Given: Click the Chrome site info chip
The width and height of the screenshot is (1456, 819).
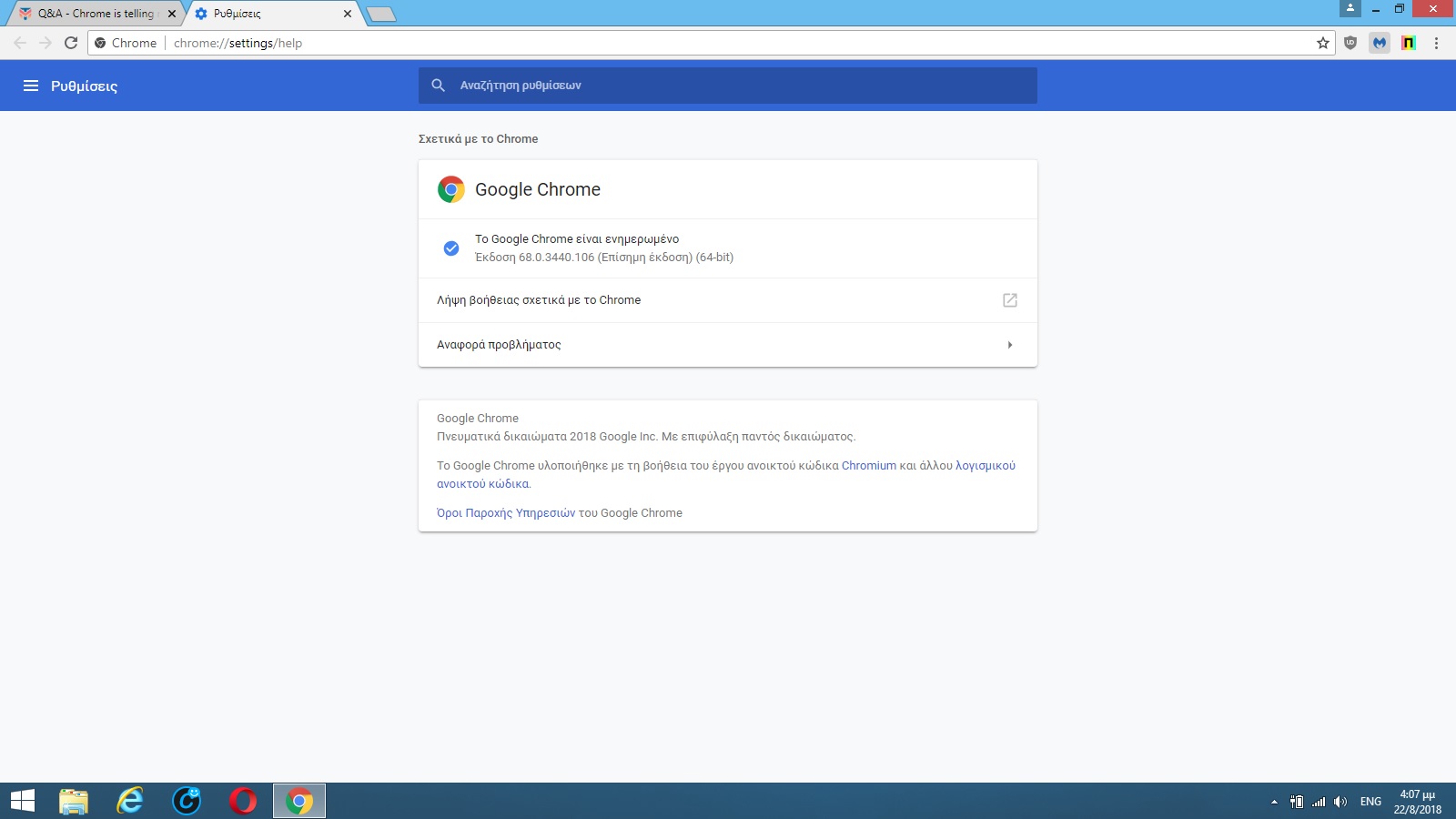Looking at the screenshot, I should (126, 43).
